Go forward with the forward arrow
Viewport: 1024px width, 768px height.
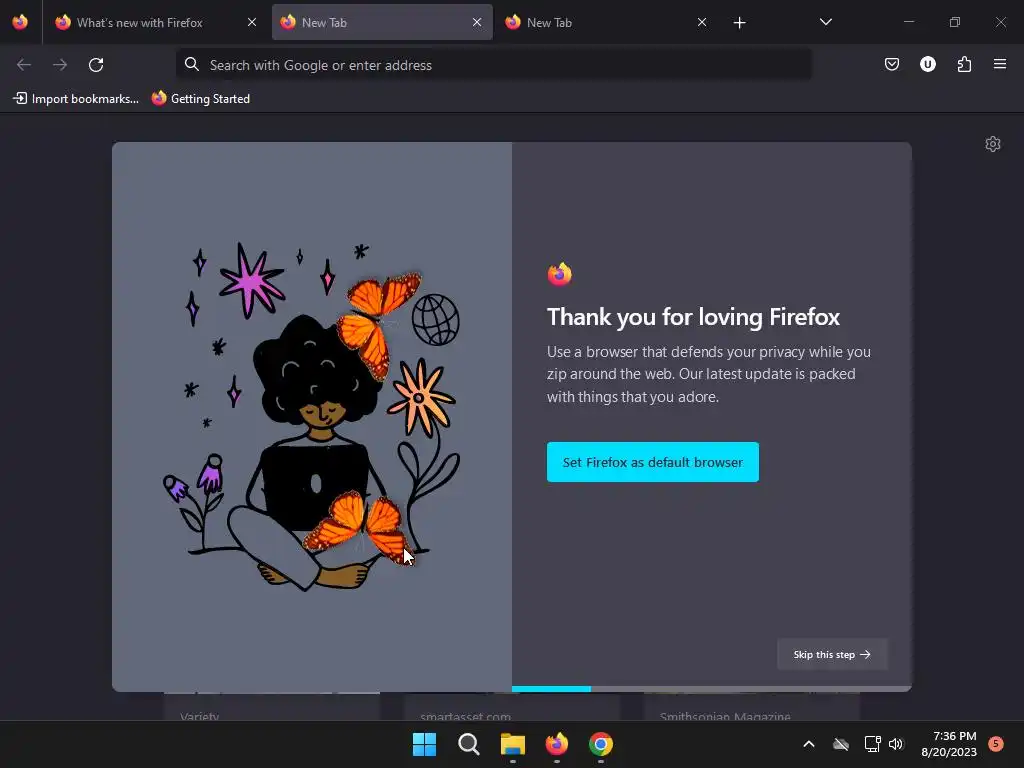pos(60,65)
